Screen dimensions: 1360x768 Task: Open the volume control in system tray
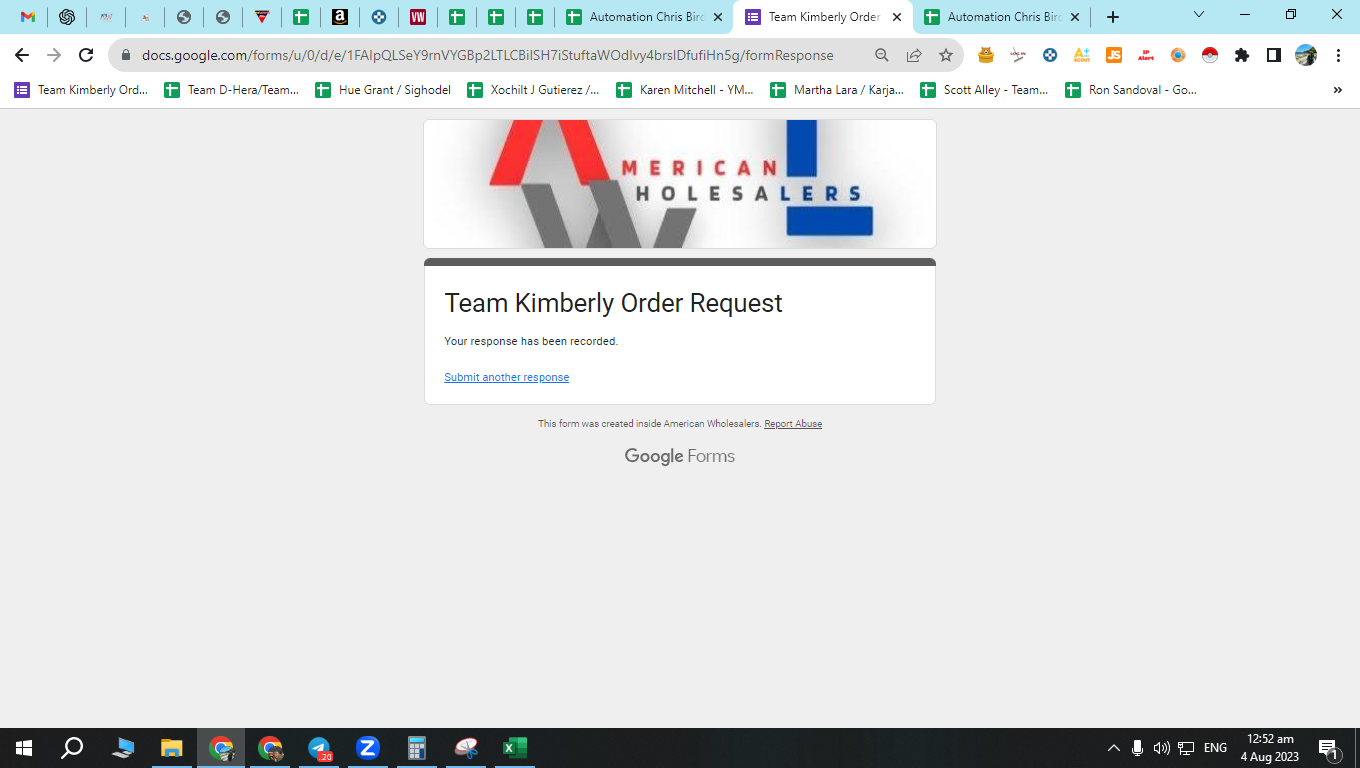[1162, 748]
